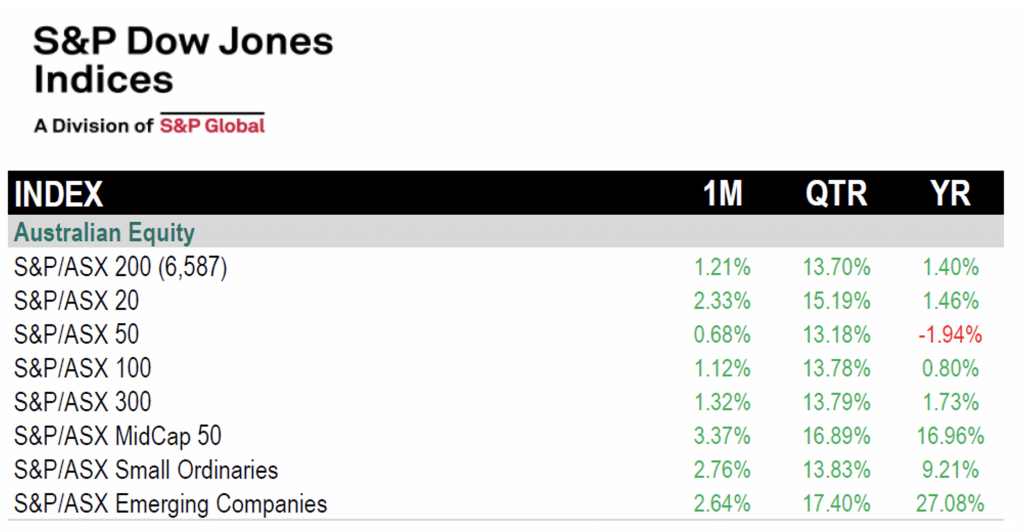Image resolution: width=1024 pixels, height=532 pixels.
Task: Click the QTR column header
Action: coord(836,194)
